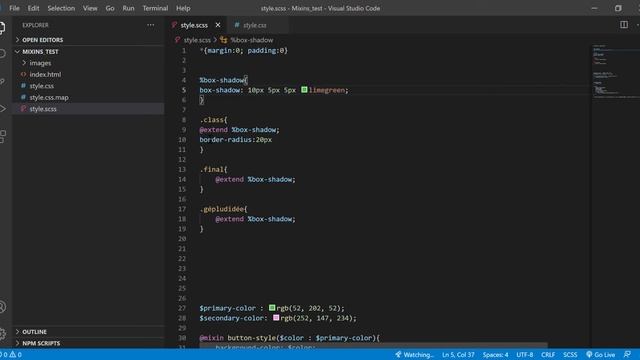This screenshot has height=360, width=640.
Task: Expand the Open Editors section
Action: coord(89,40)
